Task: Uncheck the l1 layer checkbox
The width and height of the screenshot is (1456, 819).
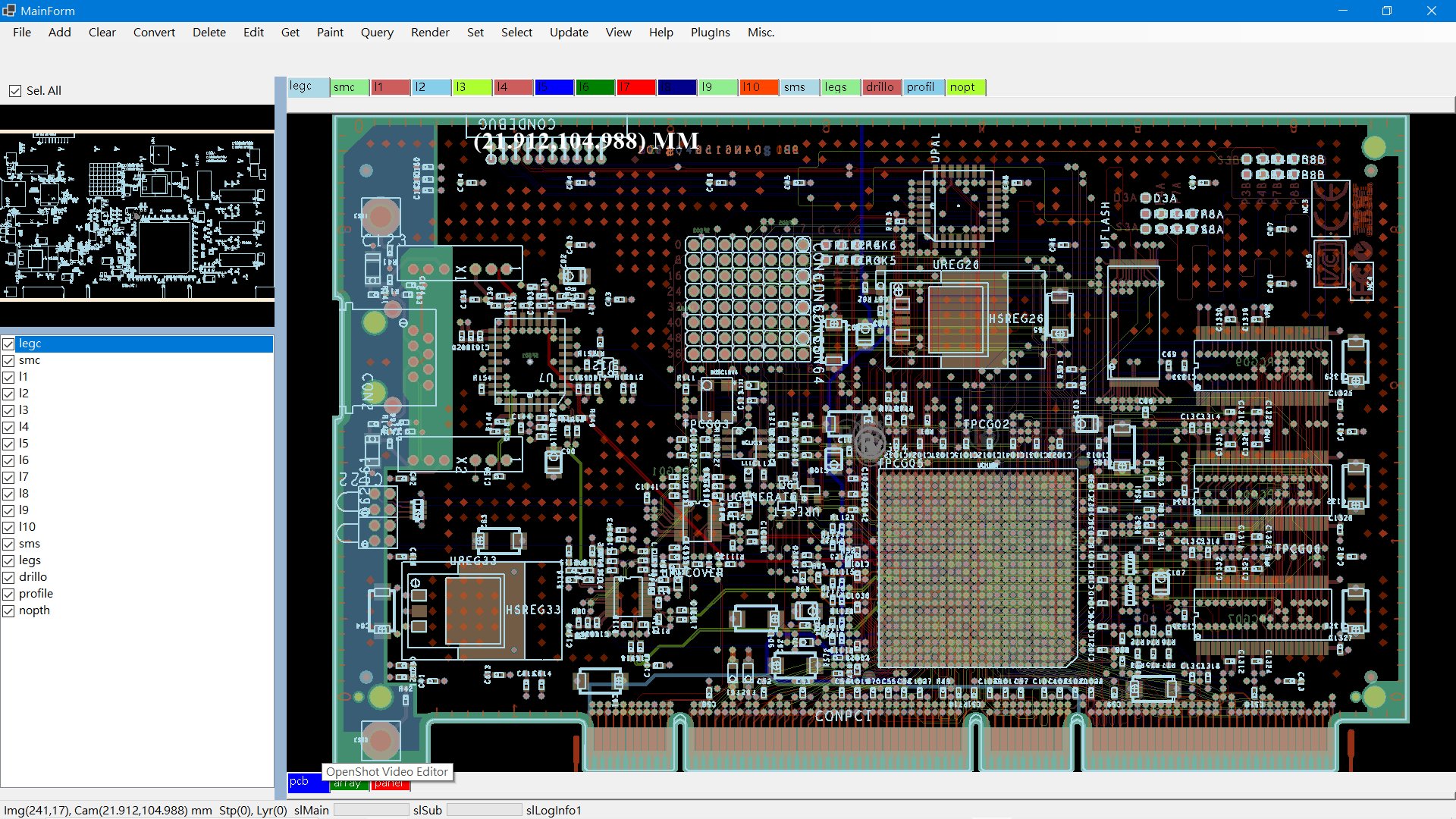Action: coord(9,378)
